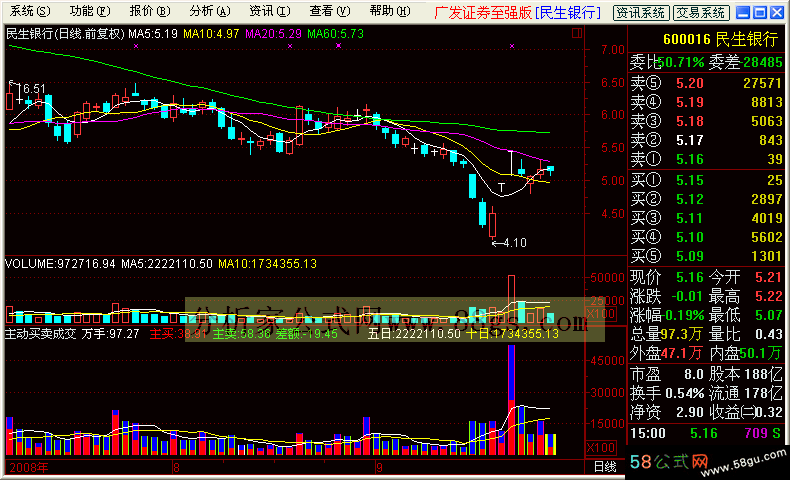Viewport: 790px width, 480px height.
Task: Click the tallest volume bar in the volume pane
Action: point(511,299)
